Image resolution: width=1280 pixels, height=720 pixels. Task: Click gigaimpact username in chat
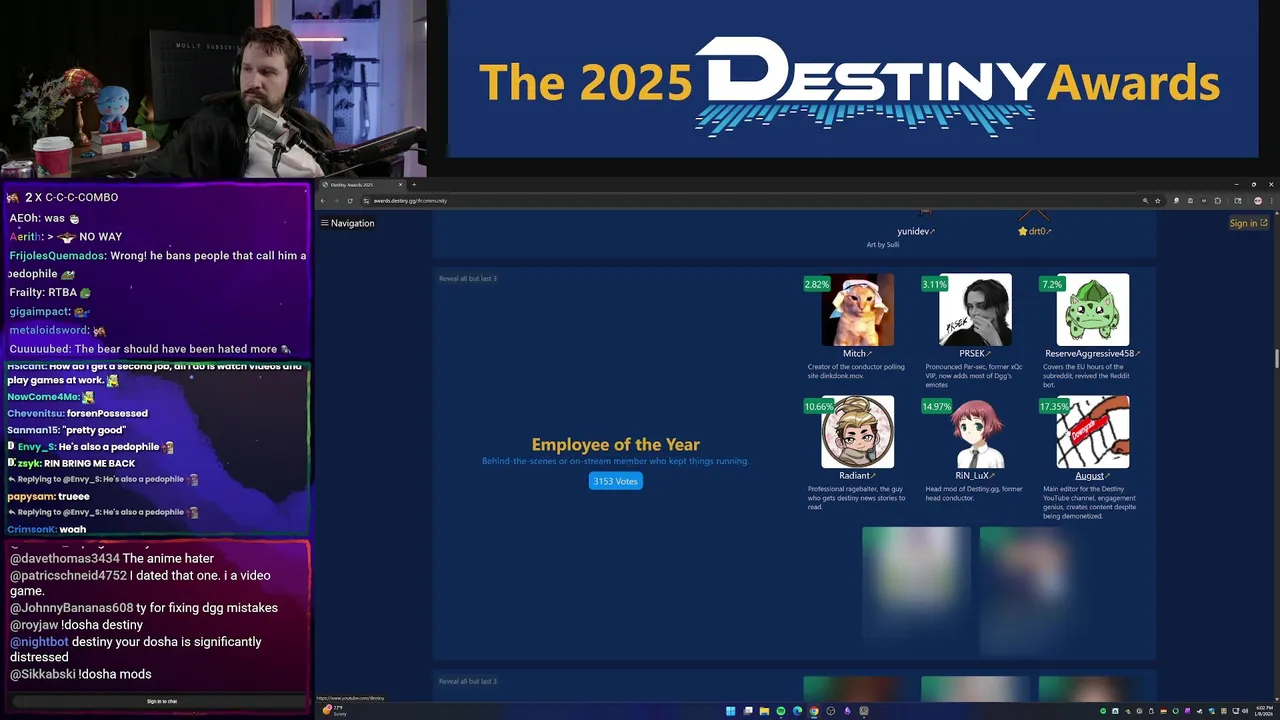[39, 312]
